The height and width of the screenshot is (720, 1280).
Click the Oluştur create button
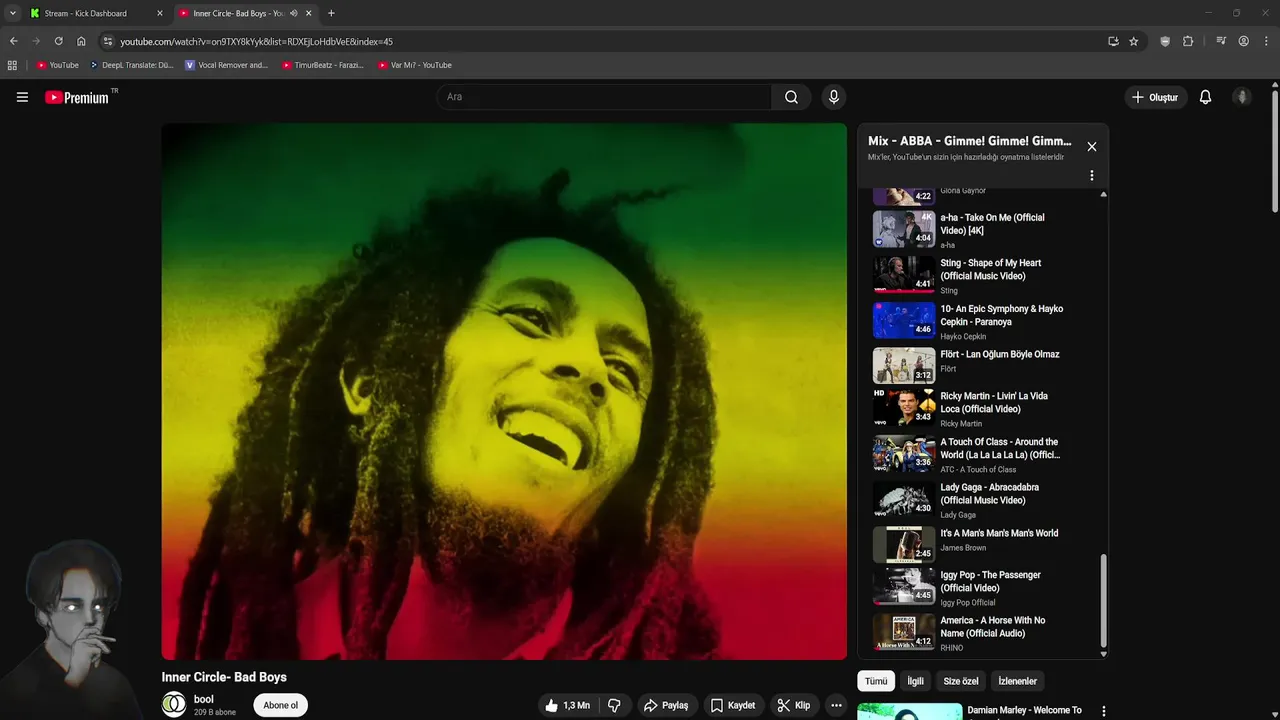click(x=1155, y=97)
